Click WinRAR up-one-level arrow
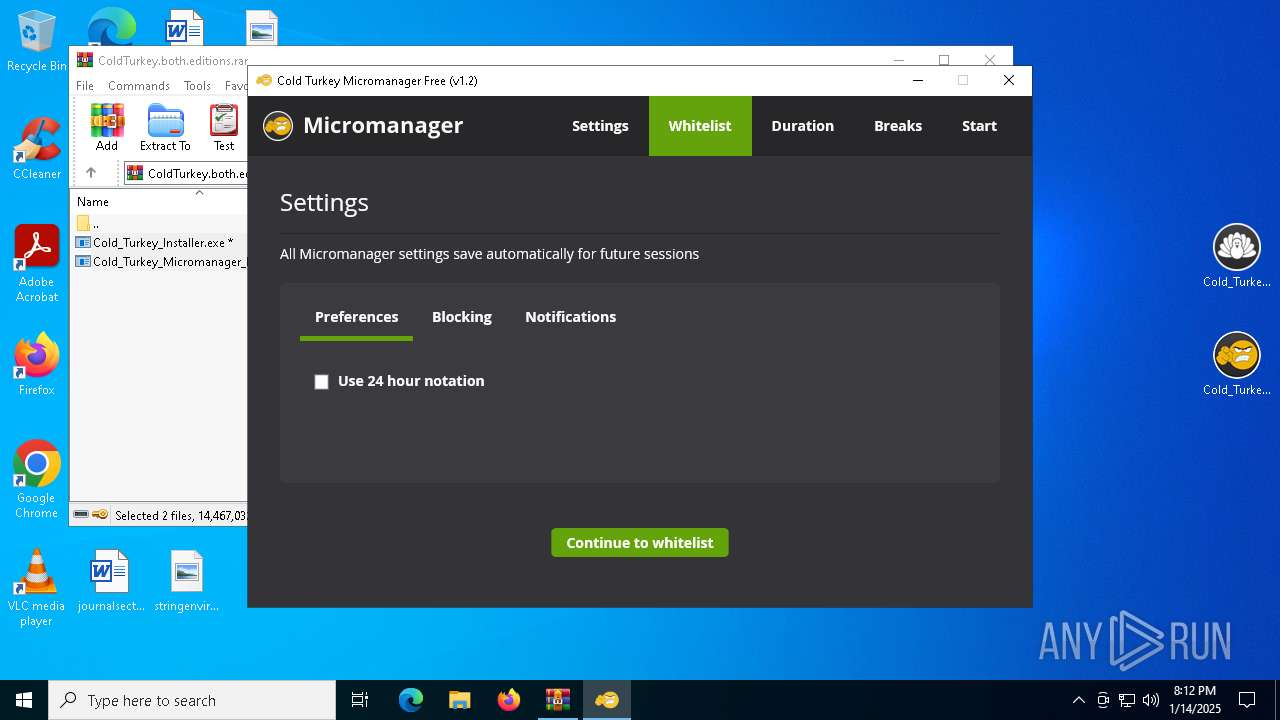Viewport: 1280px width, 720px height. pos(91,173)
